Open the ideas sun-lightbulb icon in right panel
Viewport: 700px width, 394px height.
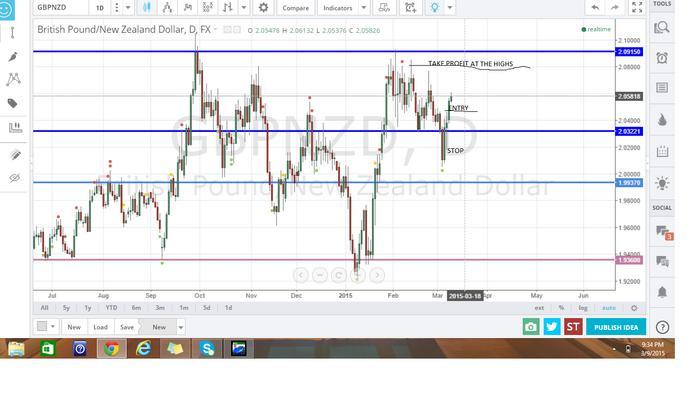tap(662, 182)
